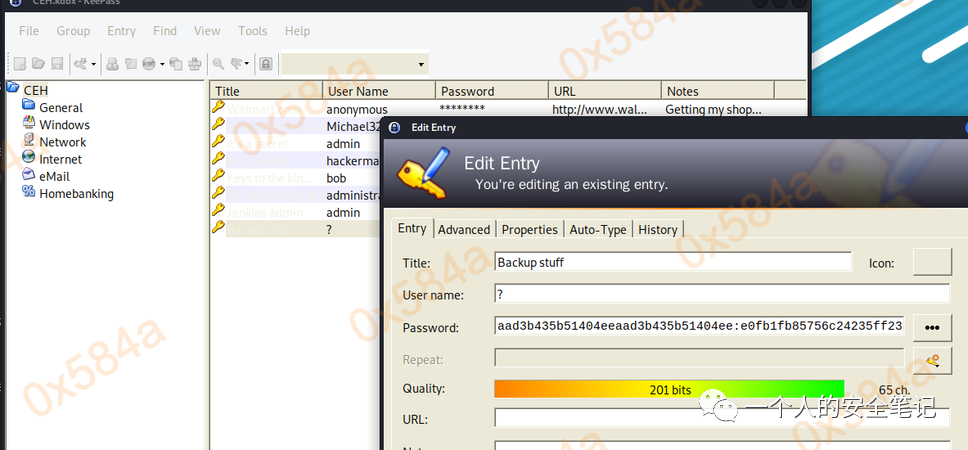
Task: Open the Find menu
Action: coord(165,31)
